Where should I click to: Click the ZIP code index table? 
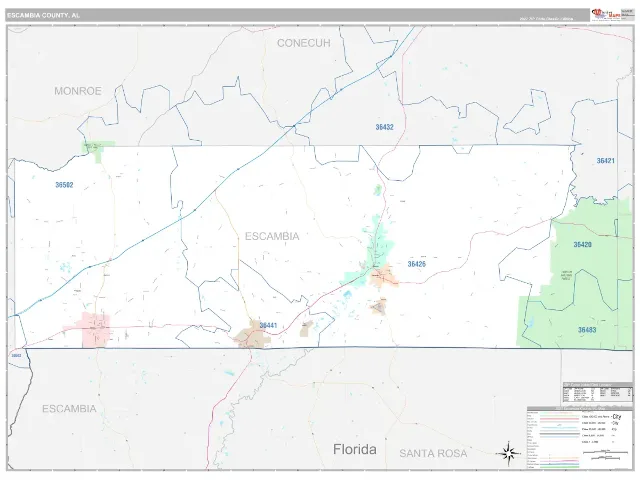click(x=598, y=392)
